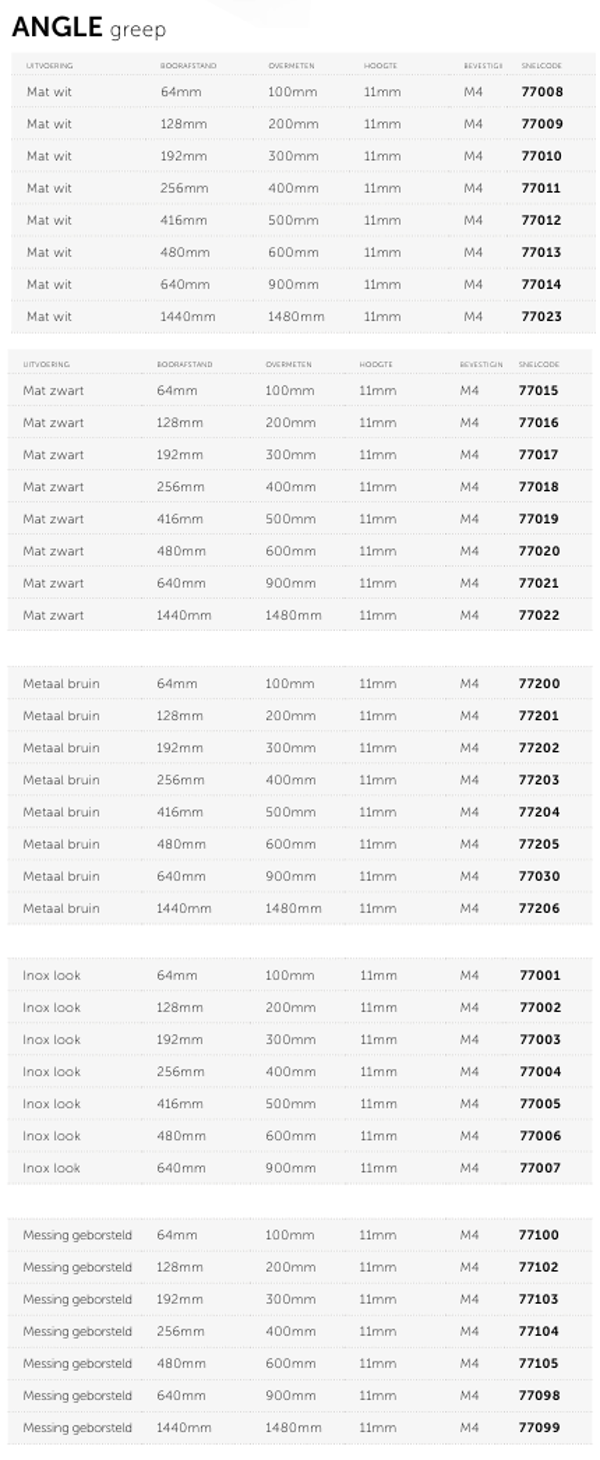This screenshot has height=1460, width=600.
Task: Click the Metaal bruin label beside 77206
Action: (x=61, y=909)
